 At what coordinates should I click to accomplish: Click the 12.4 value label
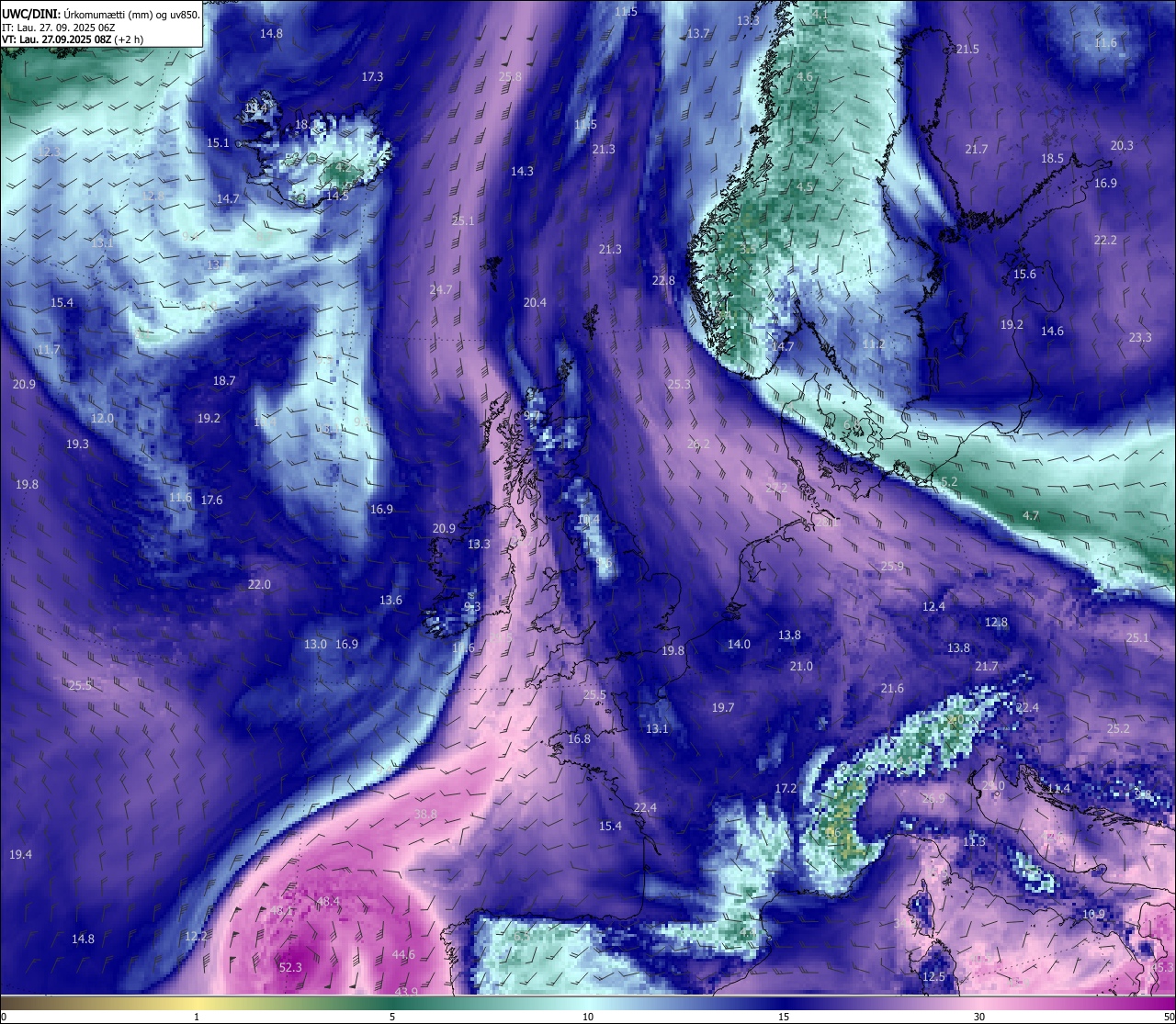pos(933,606)
